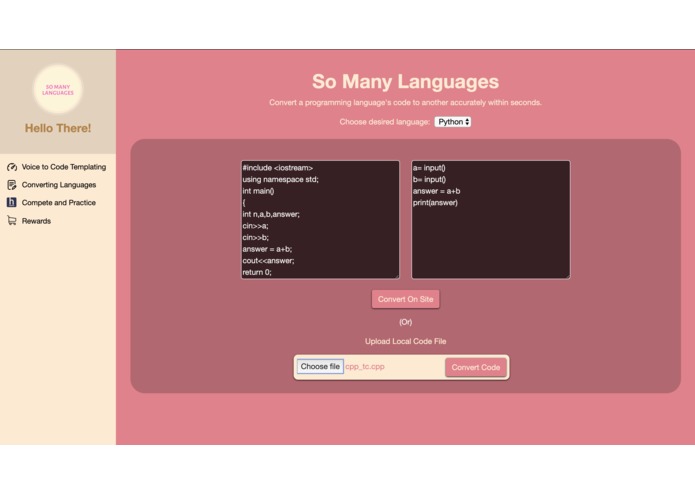Click the 'using namespace std;' code line
The image size is (695, 494).
[x=280, y=179]
